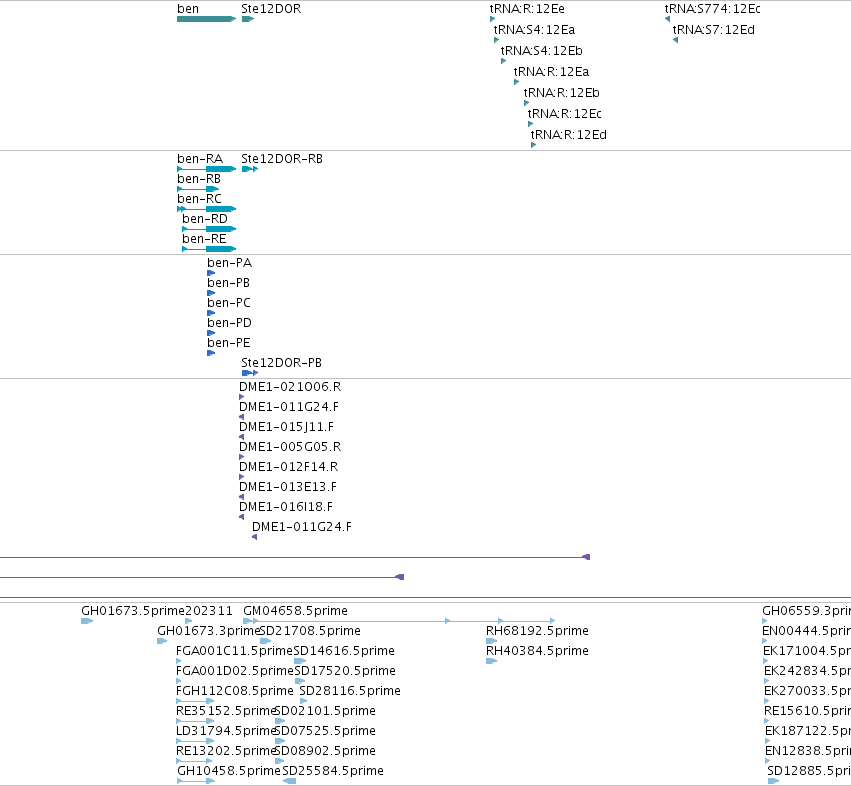This screenshot has height=786, width=851.
Task: Select tRNA:R:12Eb in the gene track
Action: 561,93
